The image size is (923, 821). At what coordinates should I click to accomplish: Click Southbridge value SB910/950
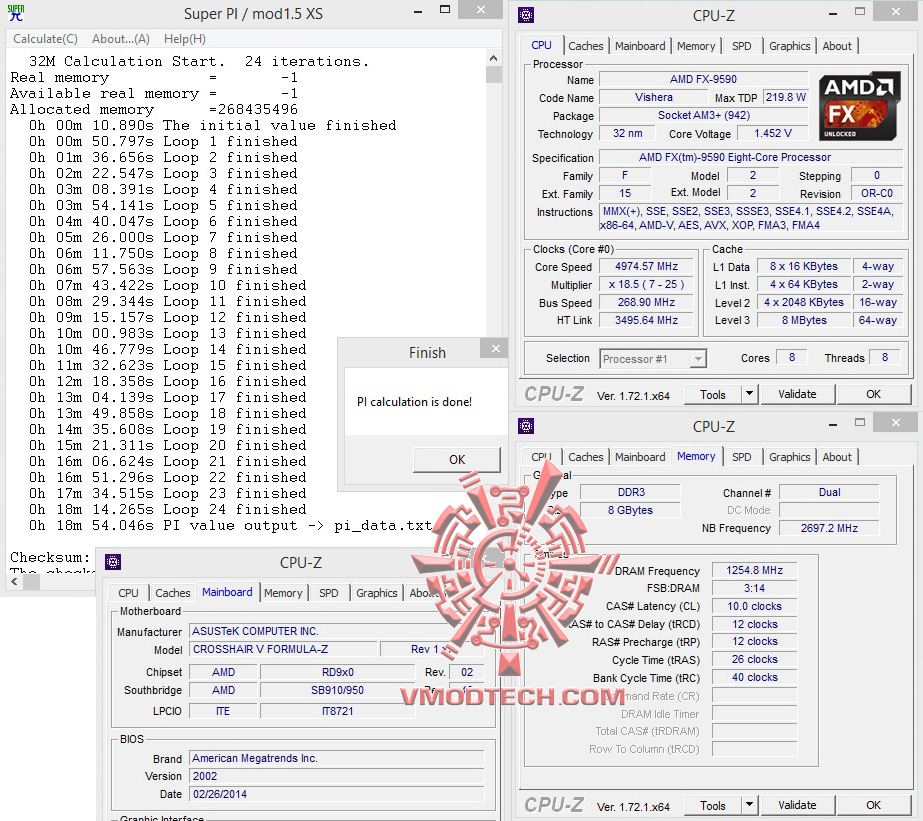[337, 690]
